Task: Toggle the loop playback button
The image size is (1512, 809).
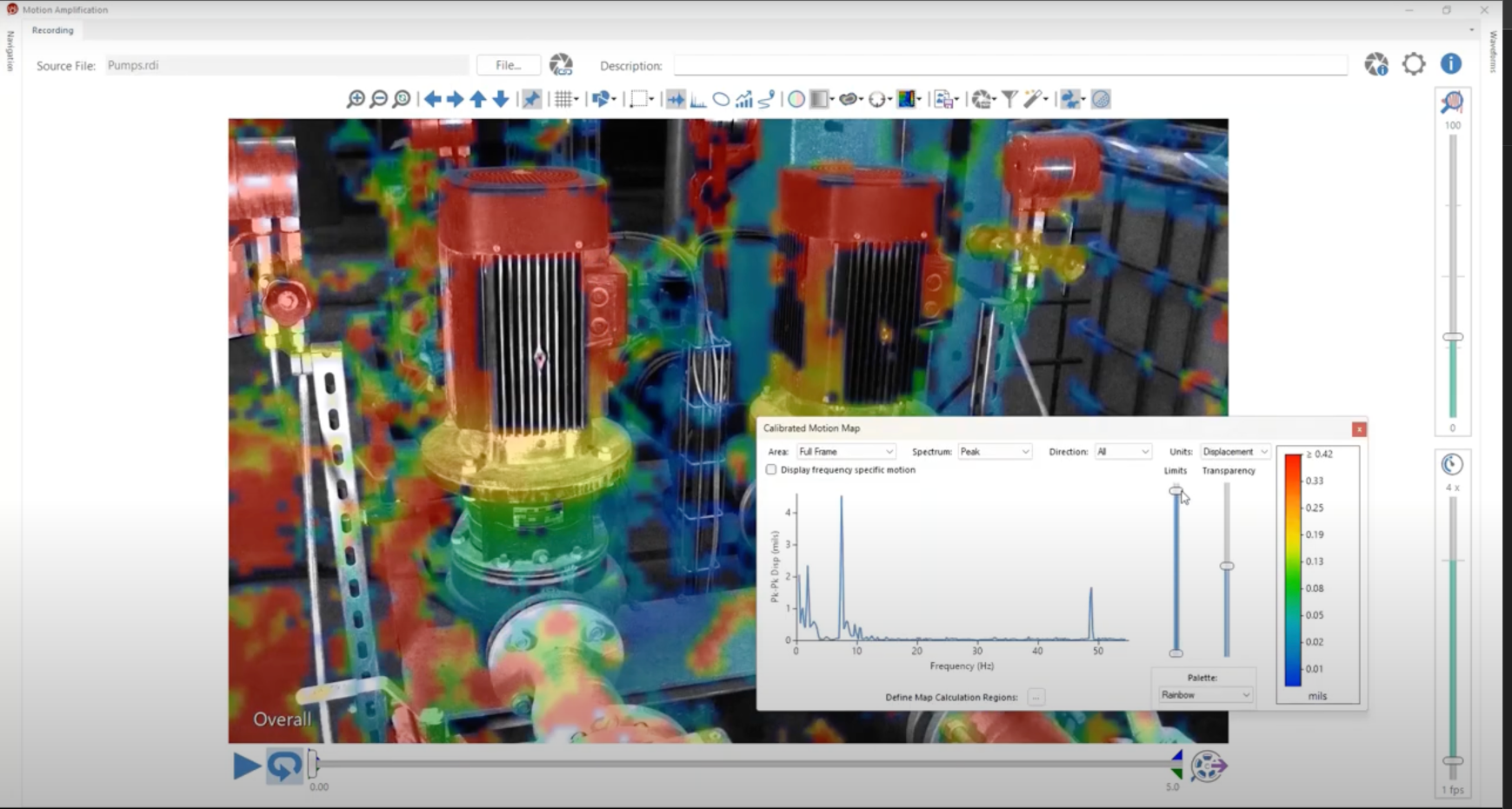Action: (x=284, y=766)
